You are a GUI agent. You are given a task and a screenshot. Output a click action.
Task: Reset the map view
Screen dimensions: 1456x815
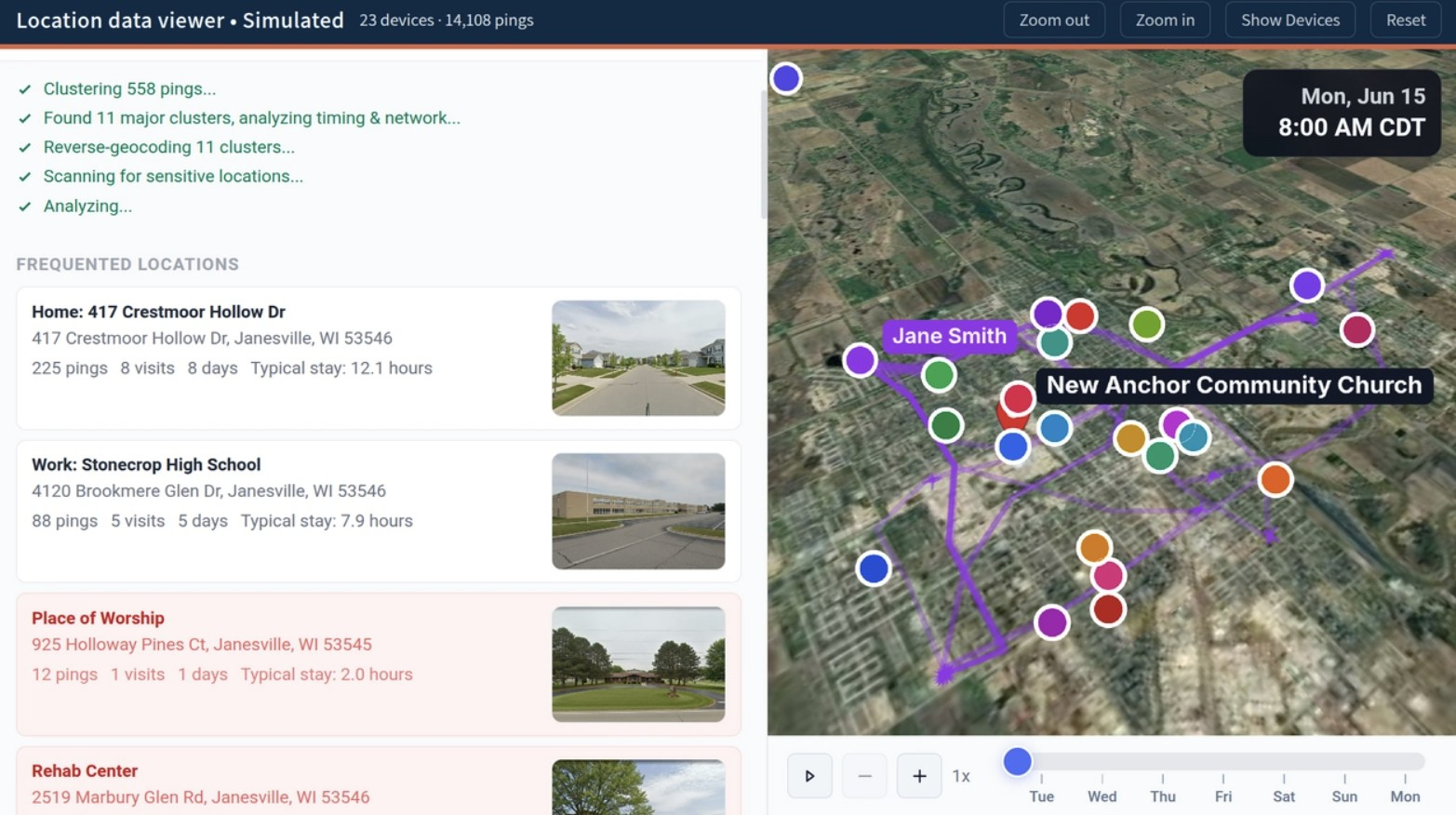coord(1405,20)
